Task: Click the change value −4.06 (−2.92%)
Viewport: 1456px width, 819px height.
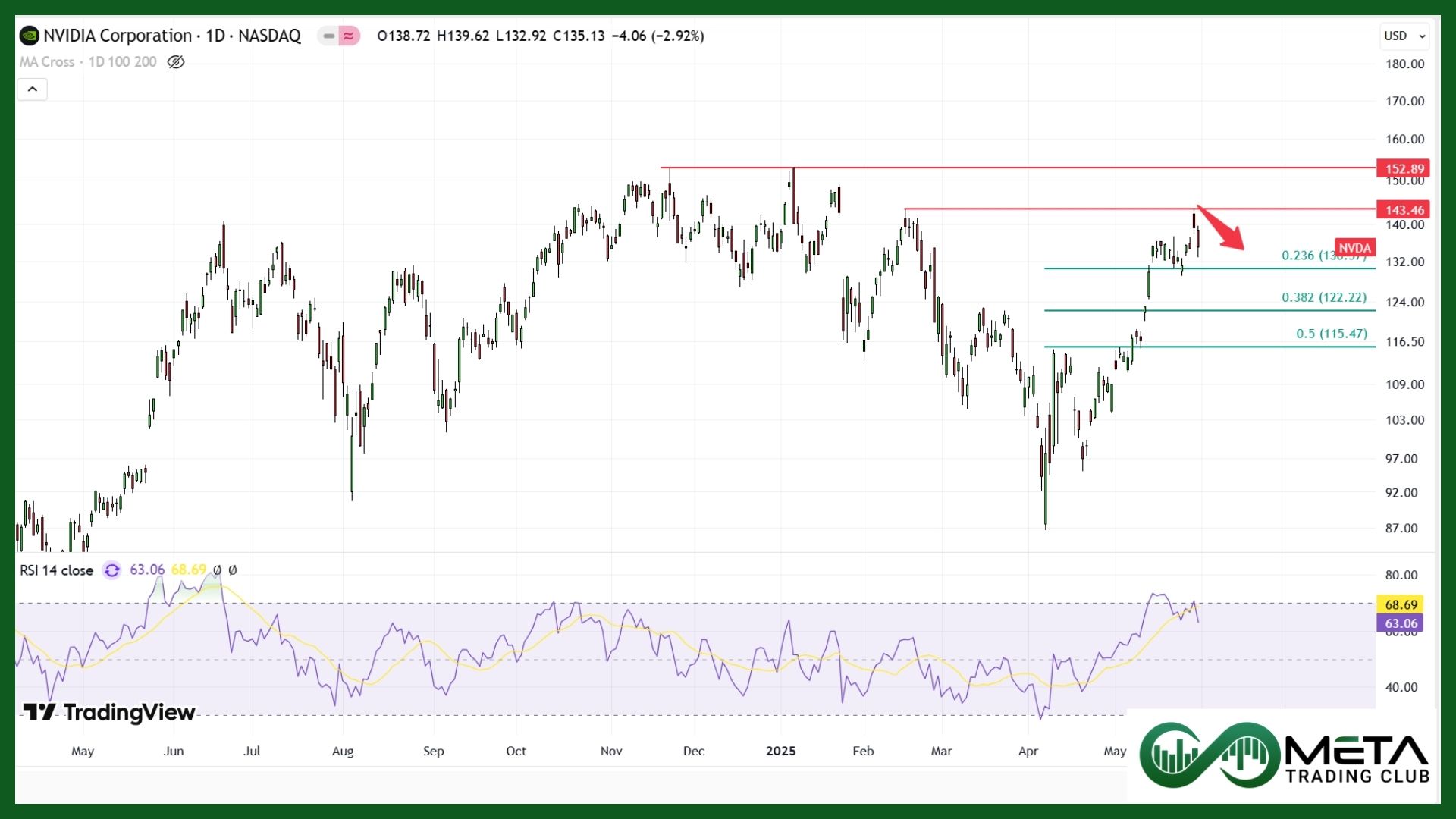Action: tap(657, 36)
